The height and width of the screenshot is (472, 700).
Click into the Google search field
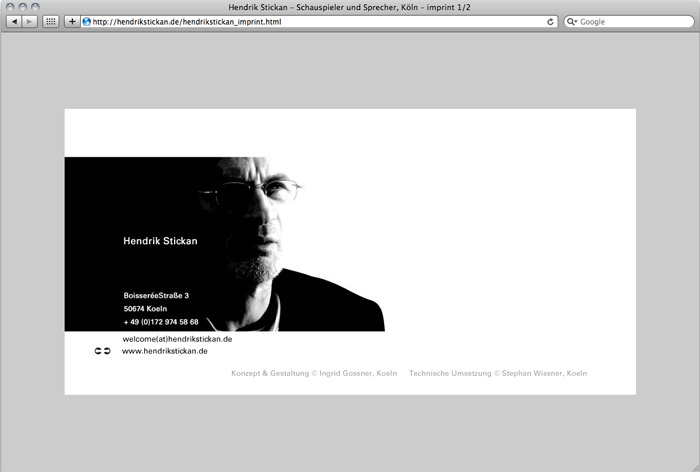pos(629,21)
